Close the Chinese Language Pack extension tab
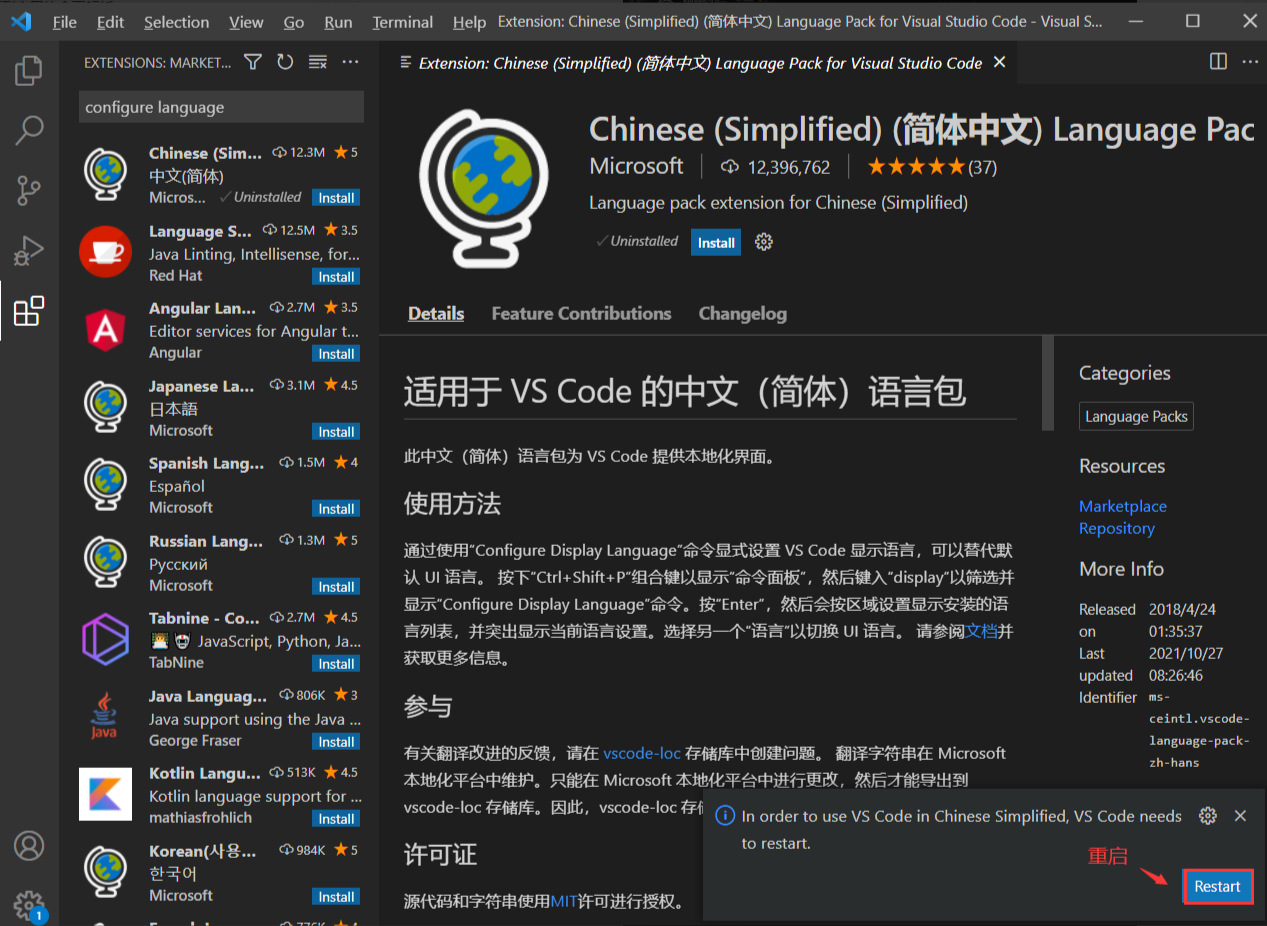 click(x=999, y=62)
